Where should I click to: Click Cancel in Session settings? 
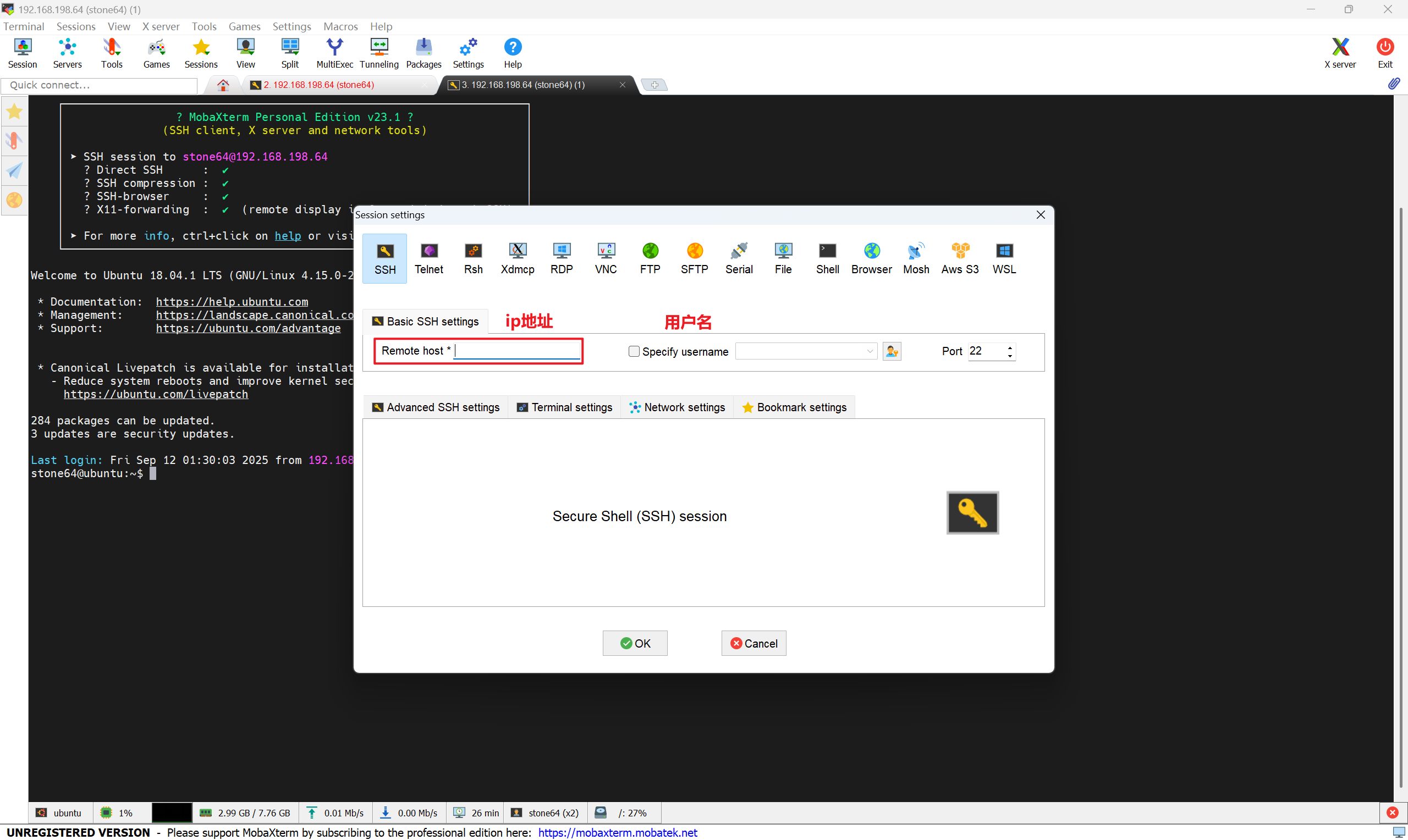[754, 644]
